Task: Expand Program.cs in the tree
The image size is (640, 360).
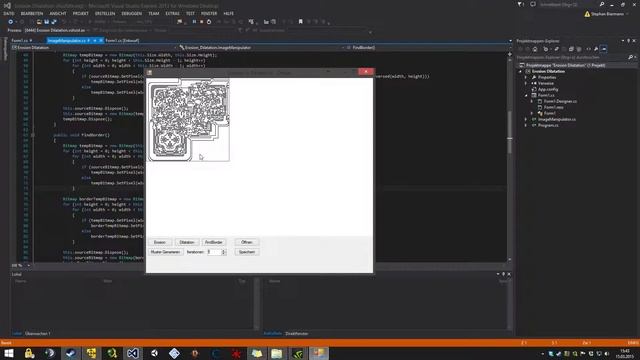Action: click(526, 125)
